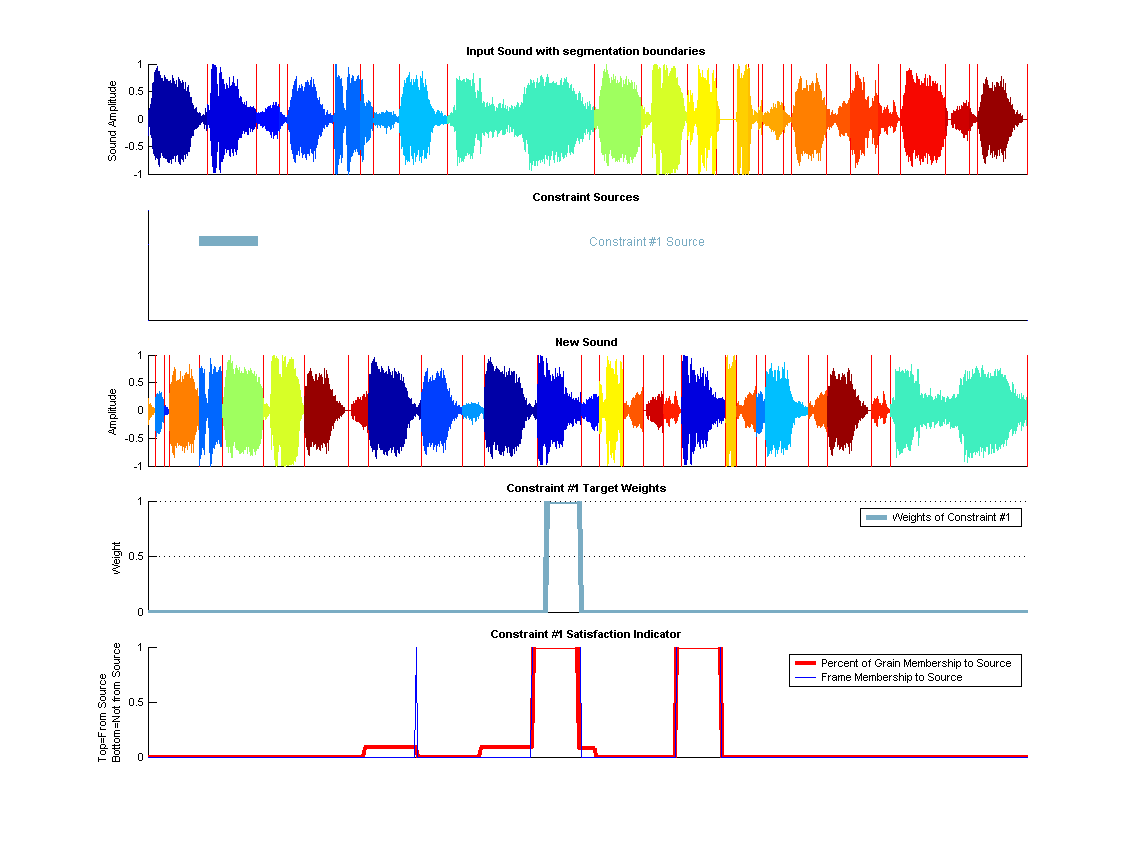The image size is (1135, 851).
Task: Click the 'Constraint #1 Satisfaction Indicator' title
Action: (x=585, y=634)
